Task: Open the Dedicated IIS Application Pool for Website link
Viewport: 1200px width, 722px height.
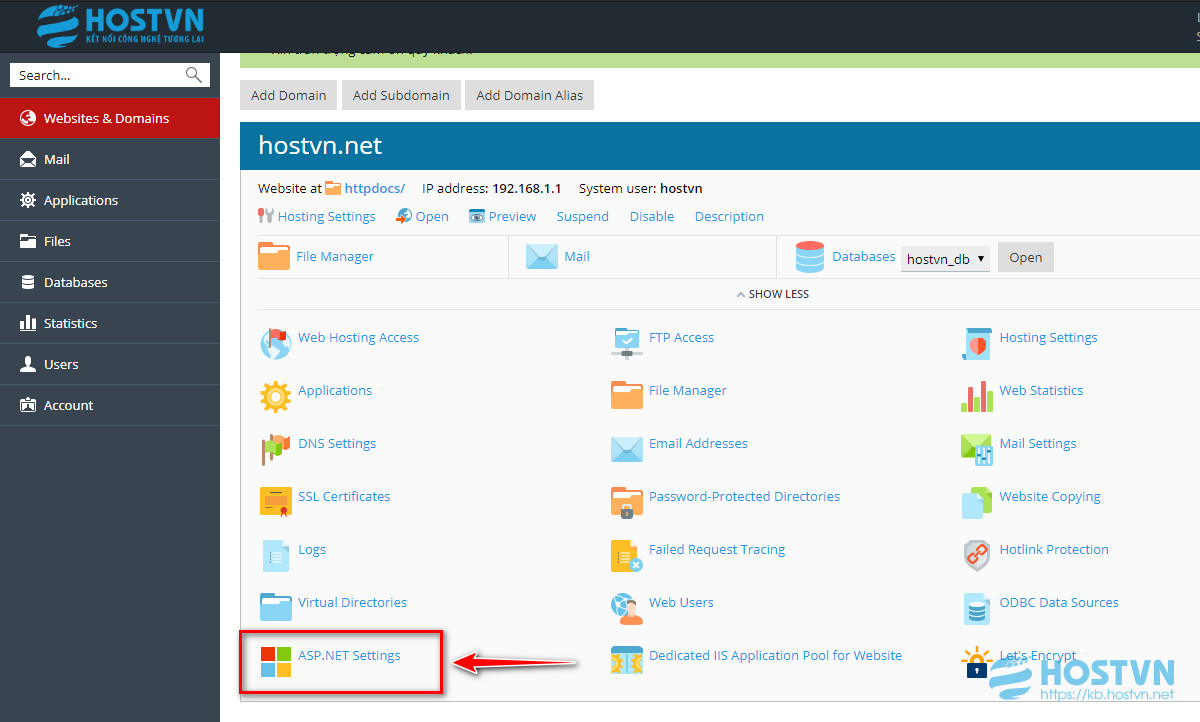Action: [775, 655]
